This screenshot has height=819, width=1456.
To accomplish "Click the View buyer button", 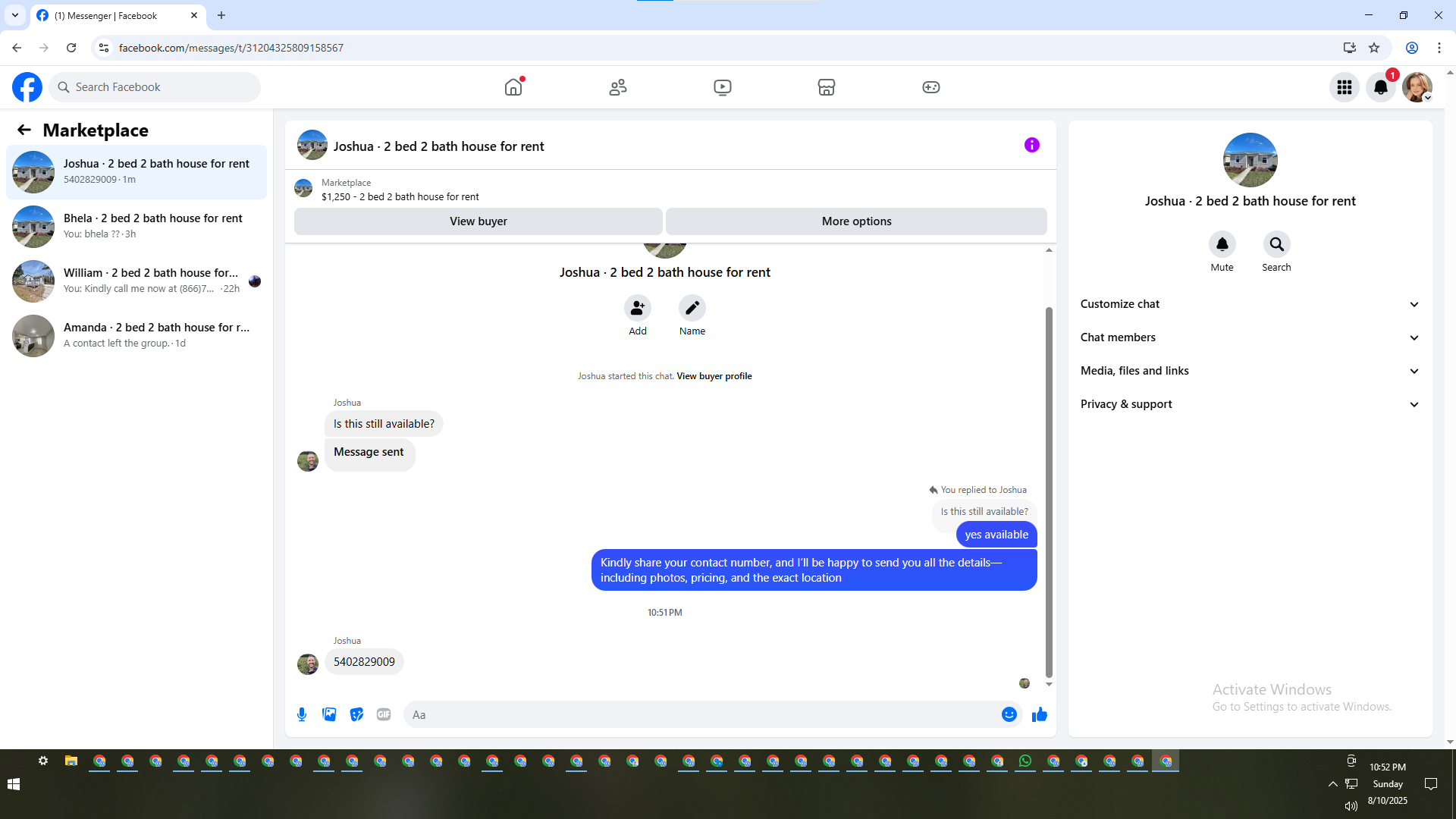I will pos(478,221).
